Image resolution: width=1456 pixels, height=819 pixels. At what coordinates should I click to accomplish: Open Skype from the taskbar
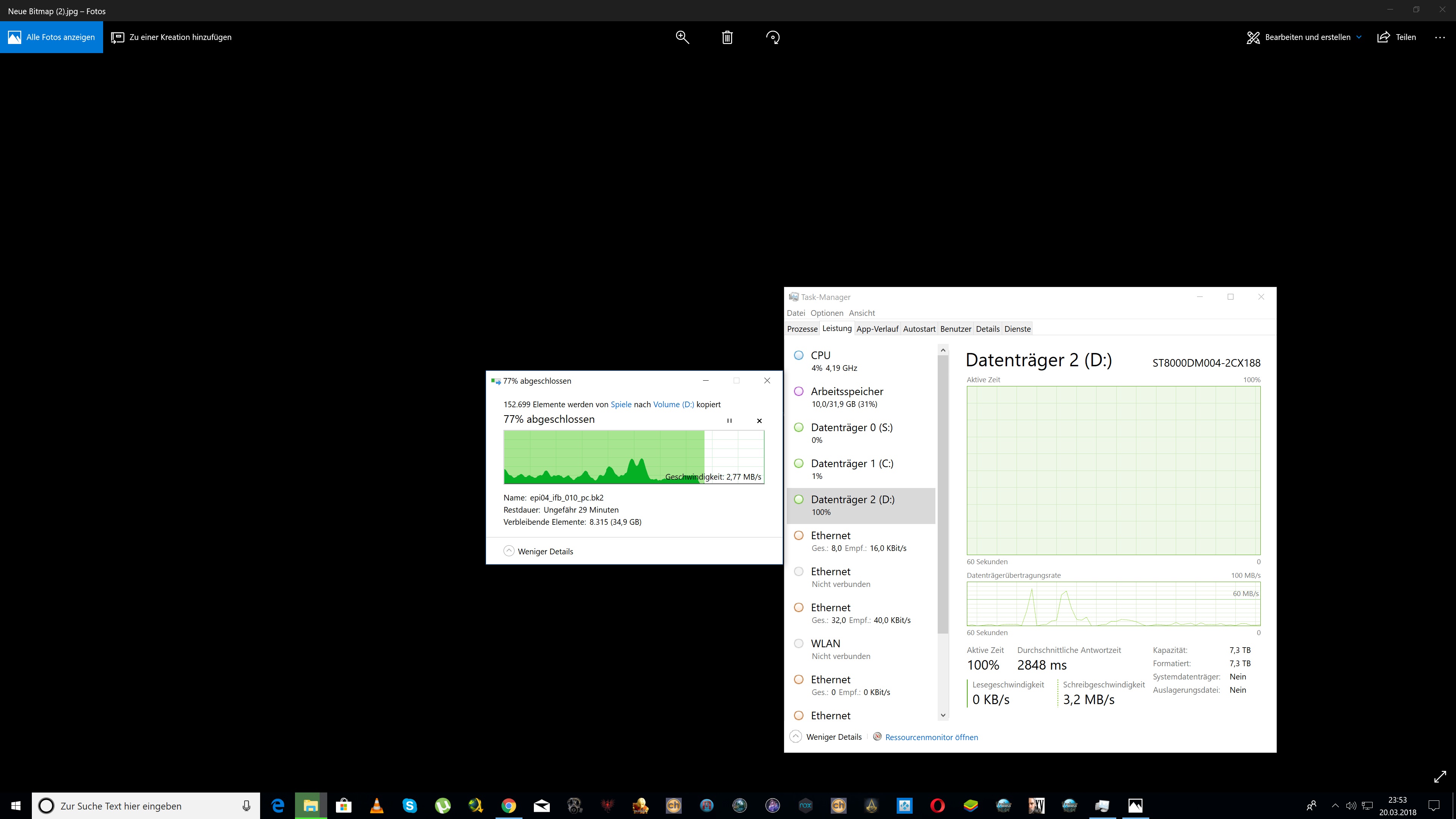coord(409,805)
